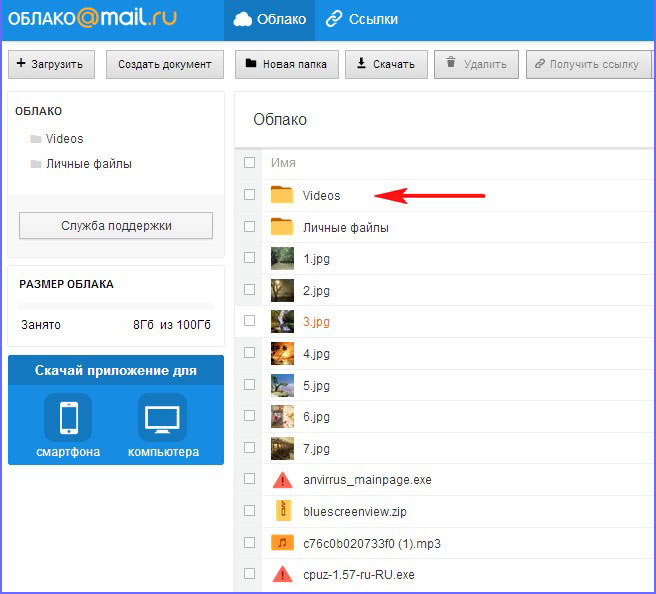
Task: Click the компьютера link label
Action: click(x=164, y=452)
